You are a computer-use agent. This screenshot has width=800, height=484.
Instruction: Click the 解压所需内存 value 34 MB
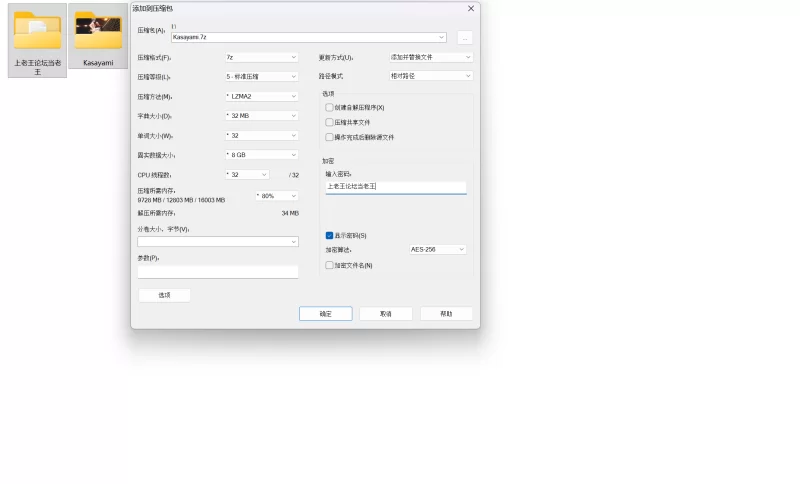pos(290,213)
